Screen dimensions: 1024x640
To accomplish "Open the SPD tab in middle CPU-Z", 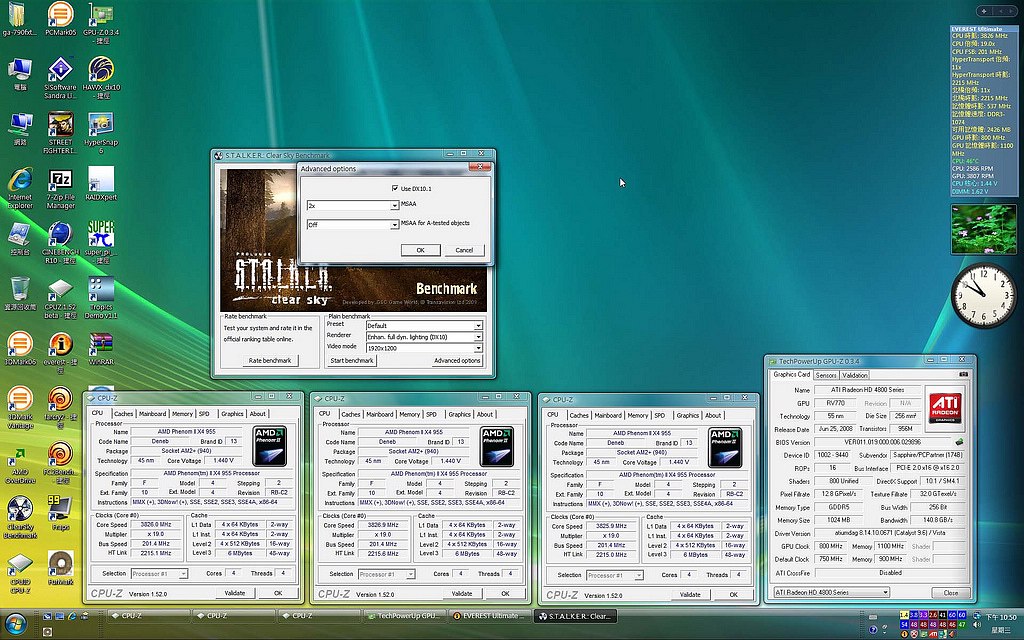I will coord(432,414).
